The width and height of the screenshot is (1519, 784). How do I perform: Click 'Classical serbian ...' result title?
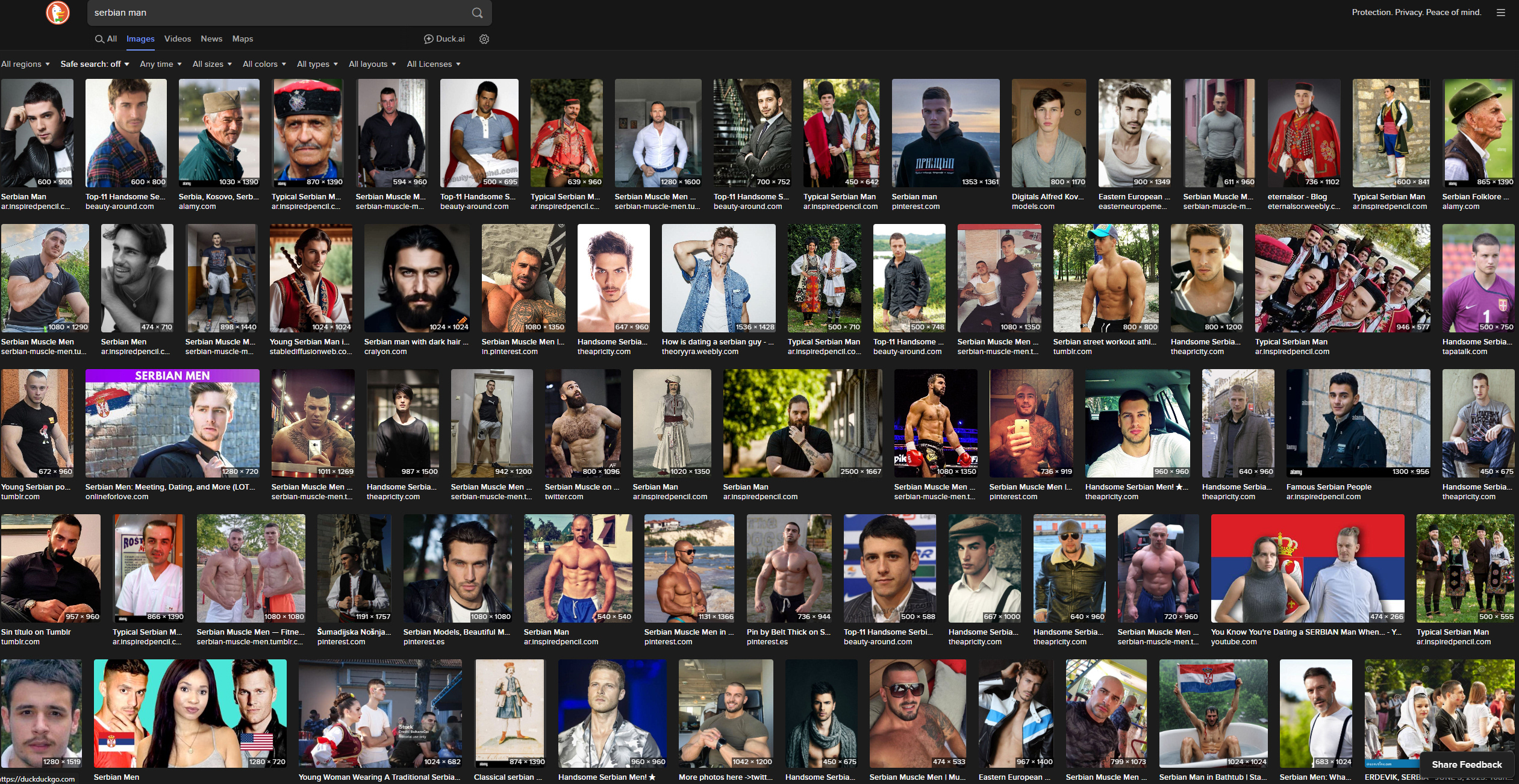click(508, 777)
